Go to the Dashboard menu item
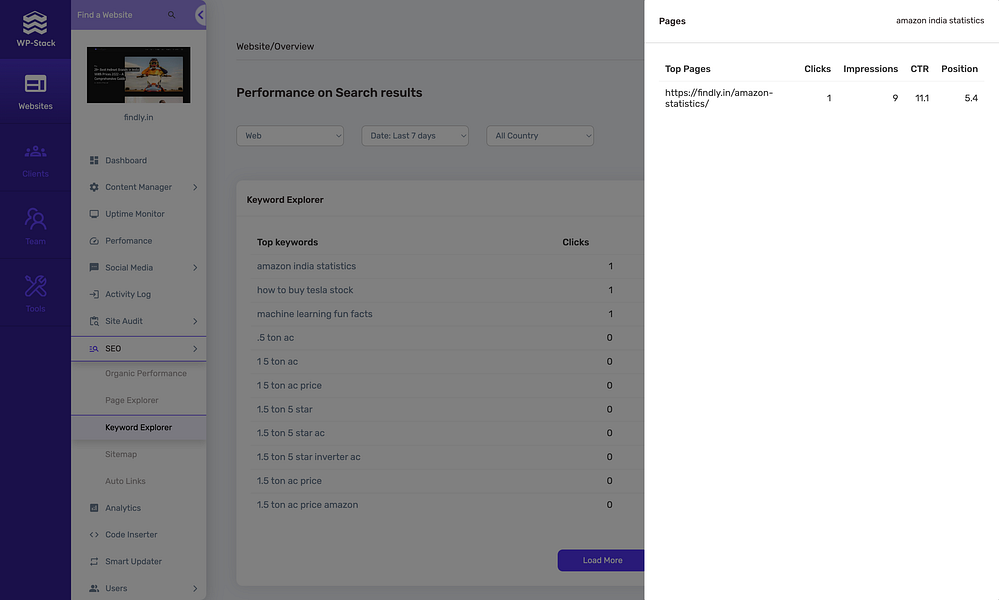This screenshot has width=999, height=600. pos(126,161)
